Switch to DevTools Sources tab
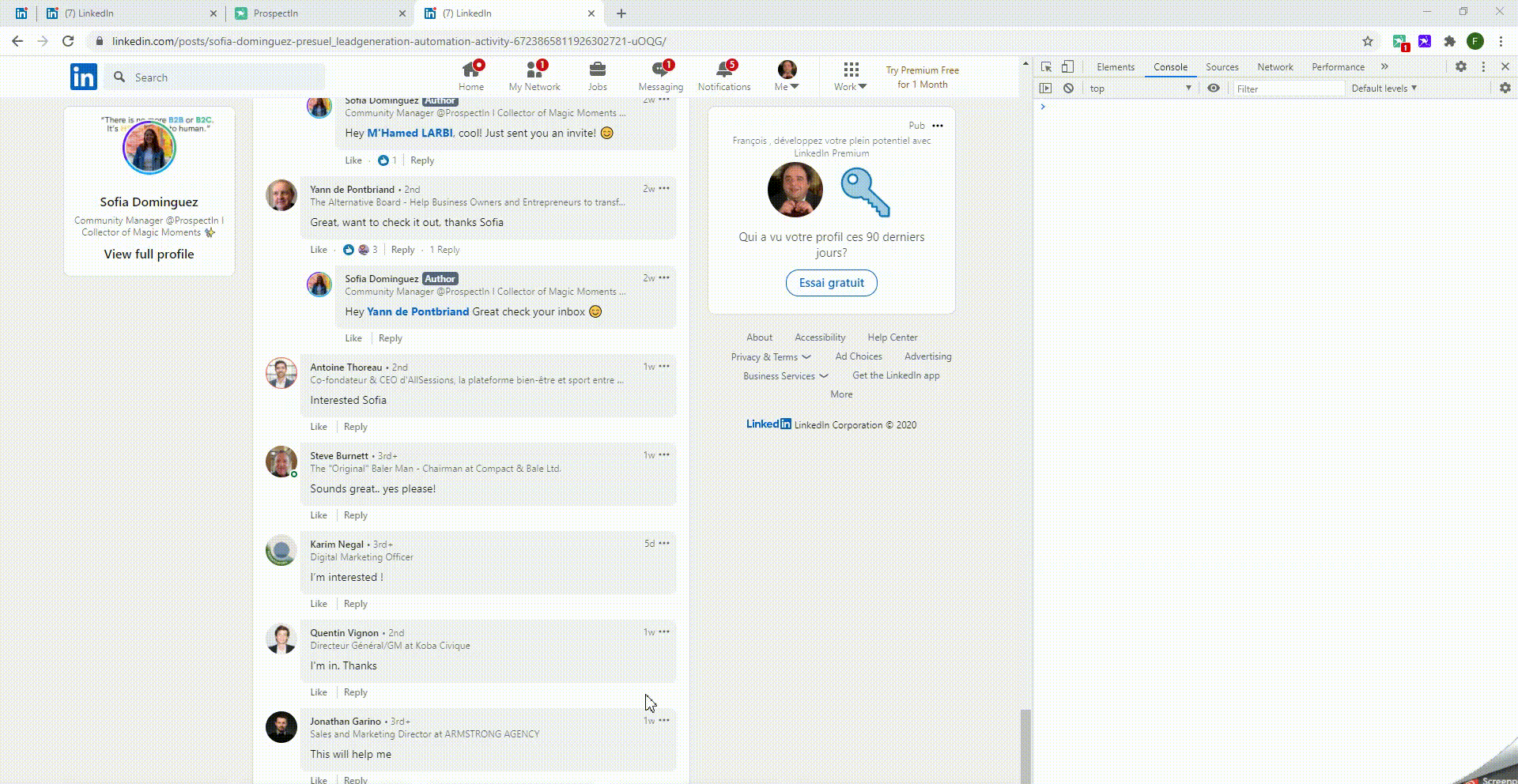1518x784 pixels. click(x=1222, y=67)
